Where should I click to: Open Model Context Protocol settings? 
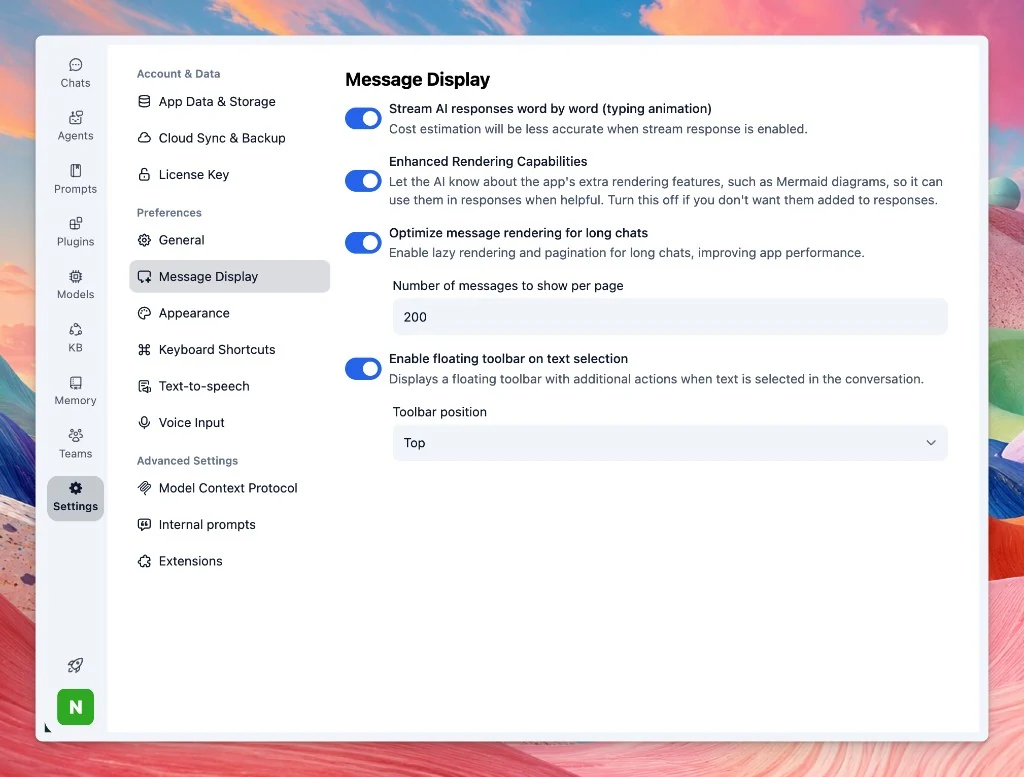[x=229, y=488]
